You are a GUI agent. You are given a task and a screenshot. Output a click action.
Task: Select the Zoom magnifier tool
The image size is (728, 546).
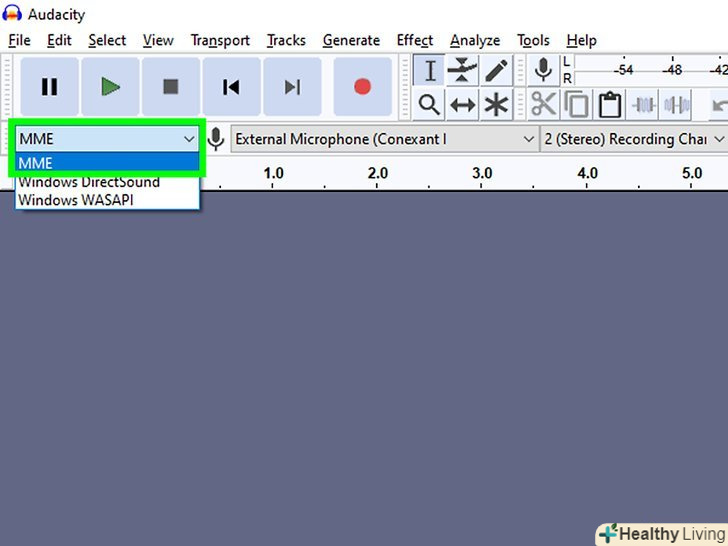point(429,105)
